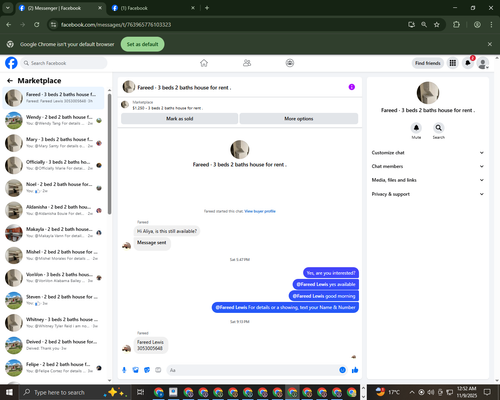Go to the Home feed icon
This screenshot has height=400, width=500.
(x=204, y=63)
